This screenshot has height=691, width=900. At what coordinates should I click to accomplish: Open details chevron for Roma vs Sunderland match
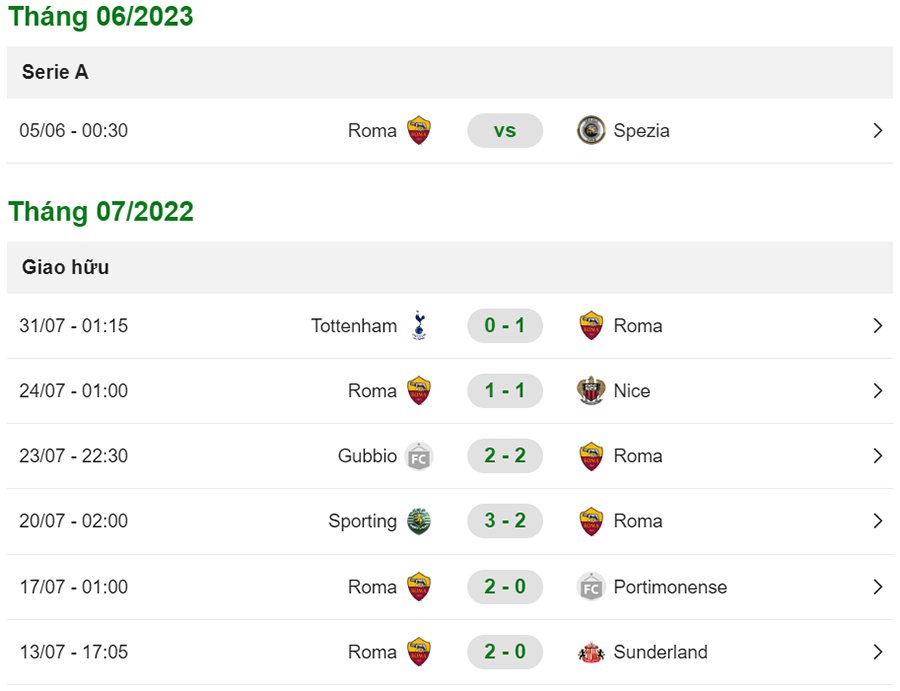tap(878, 652)
